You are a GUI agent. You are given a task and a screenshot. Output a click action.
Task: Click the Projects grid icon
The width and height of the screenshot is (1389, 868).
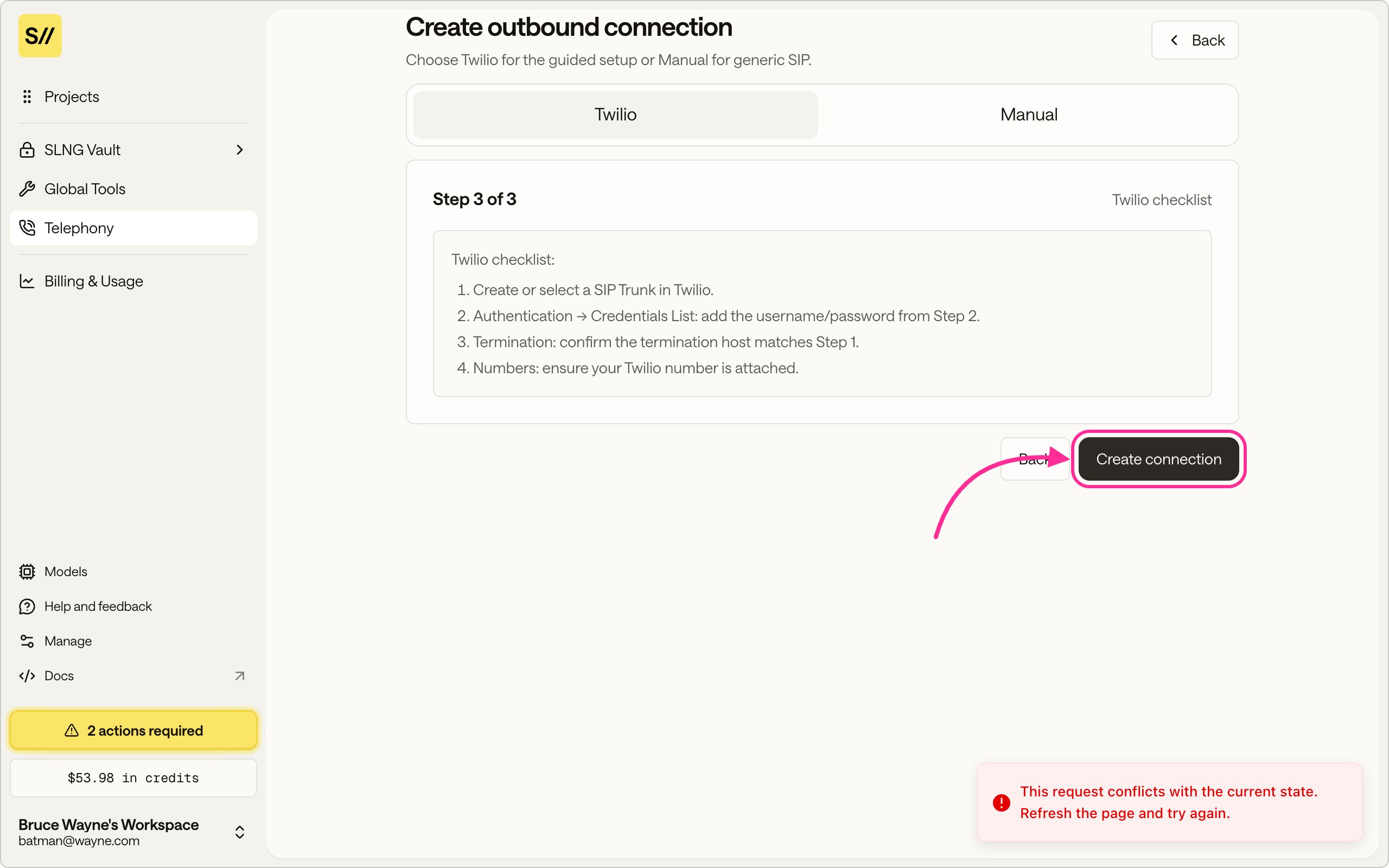pyautogui.click(x=27, y=97)
